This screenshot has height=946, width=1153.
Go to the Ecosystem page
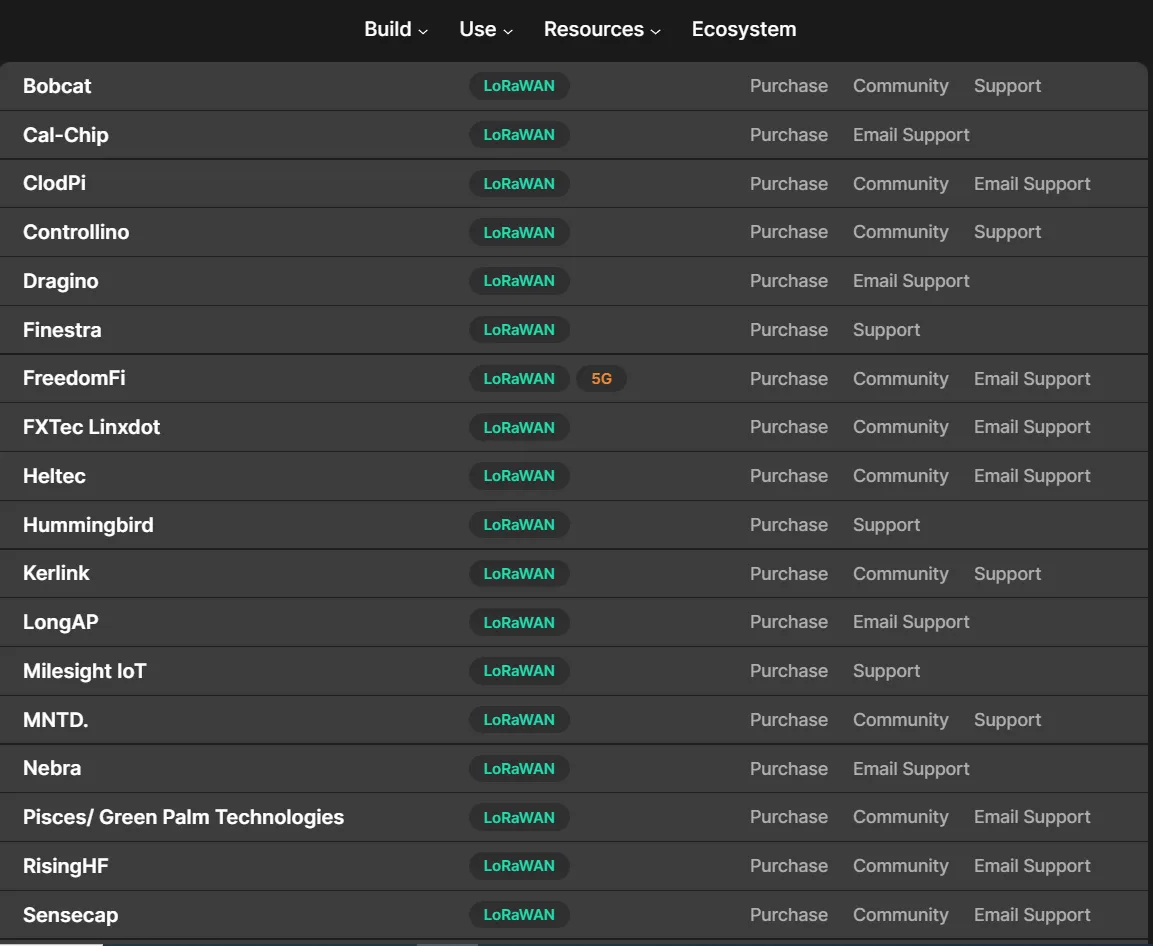click(x=743, y=29)
